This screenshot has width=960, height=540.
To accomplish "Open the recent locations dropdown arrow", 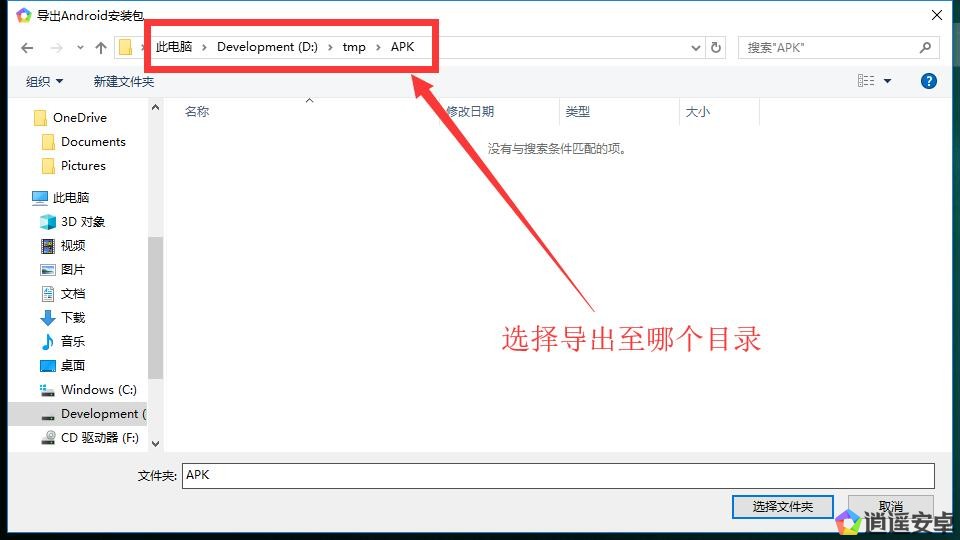I will [80, 48].
